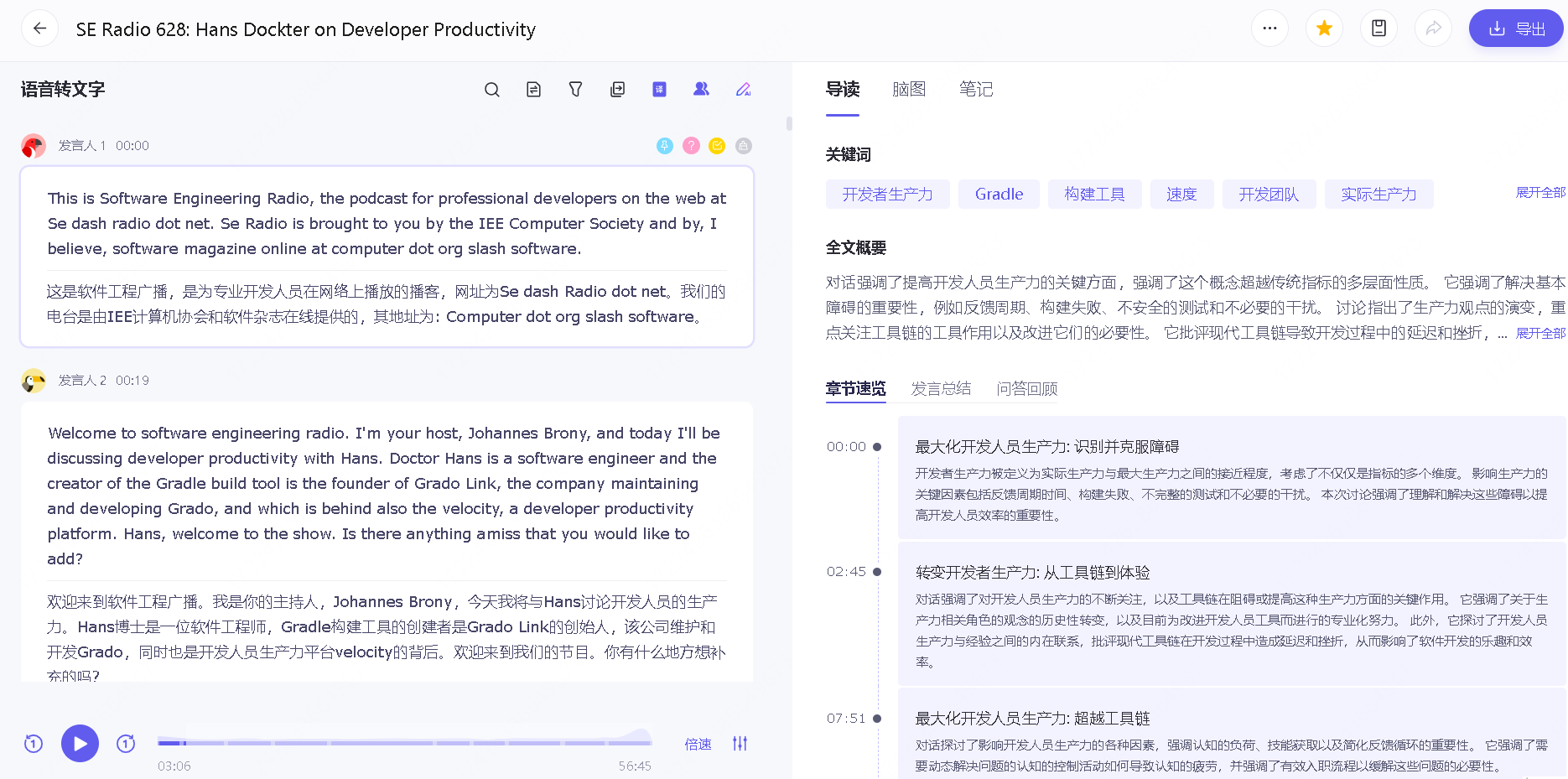Switch to the 脑图 mind map tab
The width and height of the screenshot is (1568, 779).
tap(909, 90)
